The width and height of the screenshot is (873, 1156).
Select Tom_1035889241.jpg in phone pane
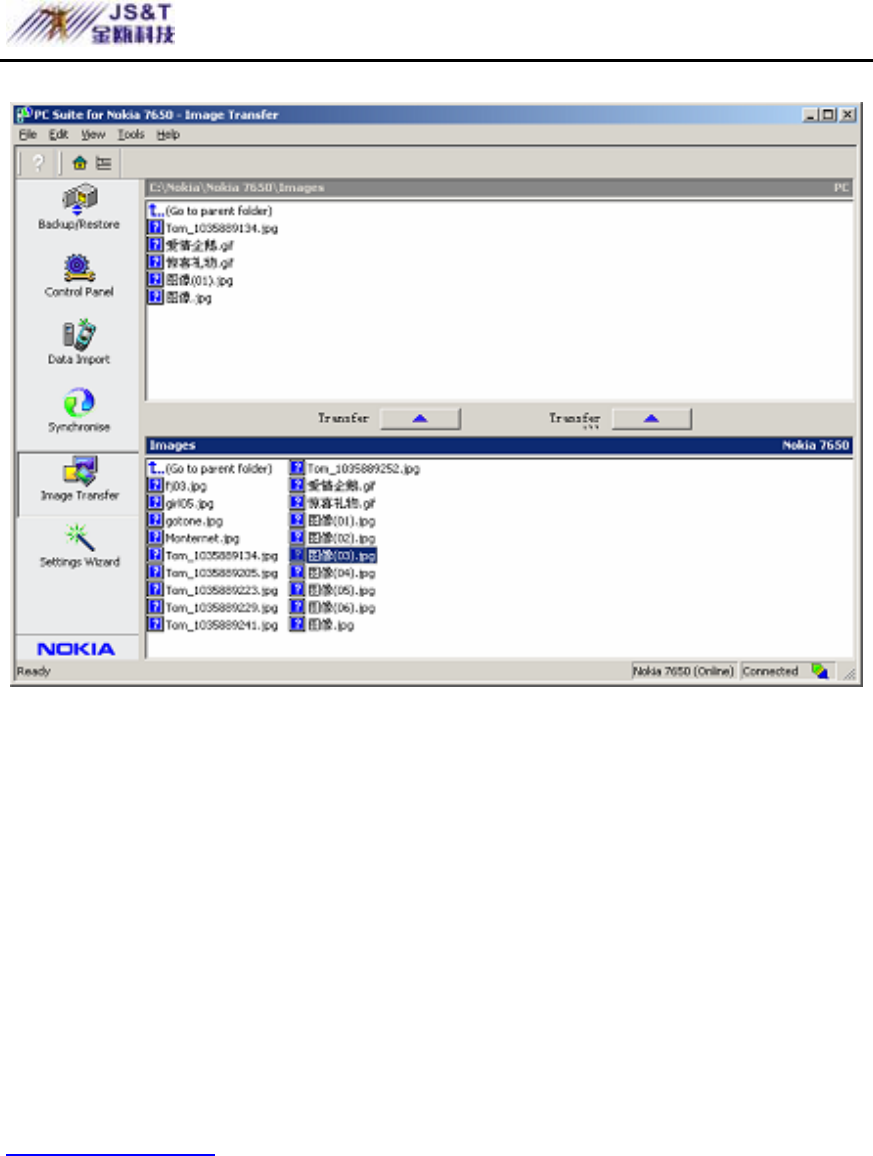tap(213, 625)
